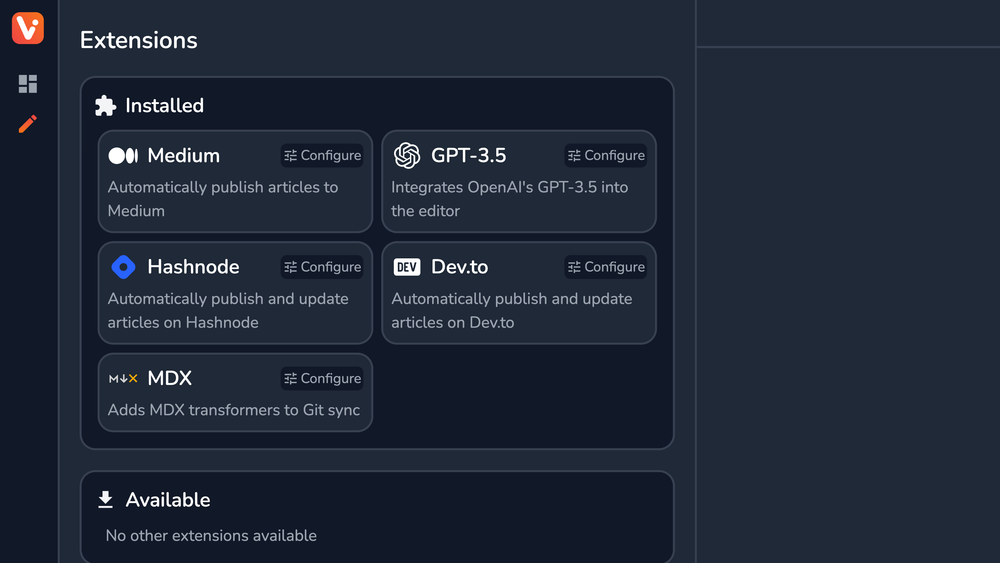The image size is (1000, 563).
Task: Open the editor pencil icon in sidebar
Action: (x=27, y=124)
